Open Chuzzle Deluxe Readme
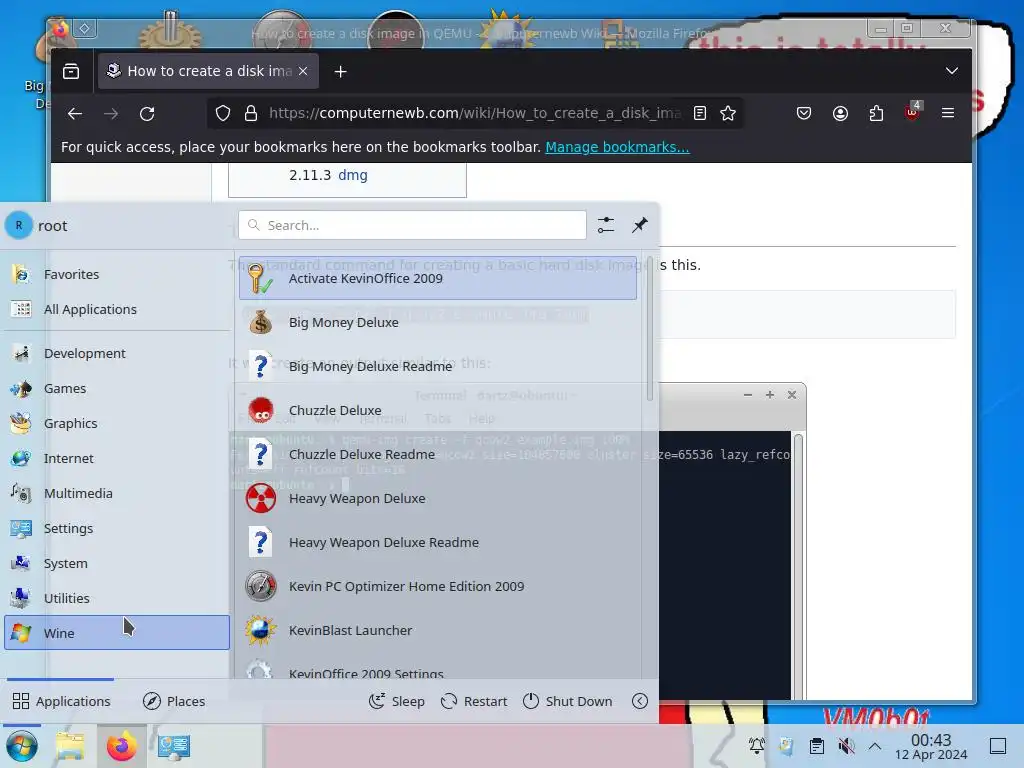The height and width of the screenshot is (768, 1024). 438,454
